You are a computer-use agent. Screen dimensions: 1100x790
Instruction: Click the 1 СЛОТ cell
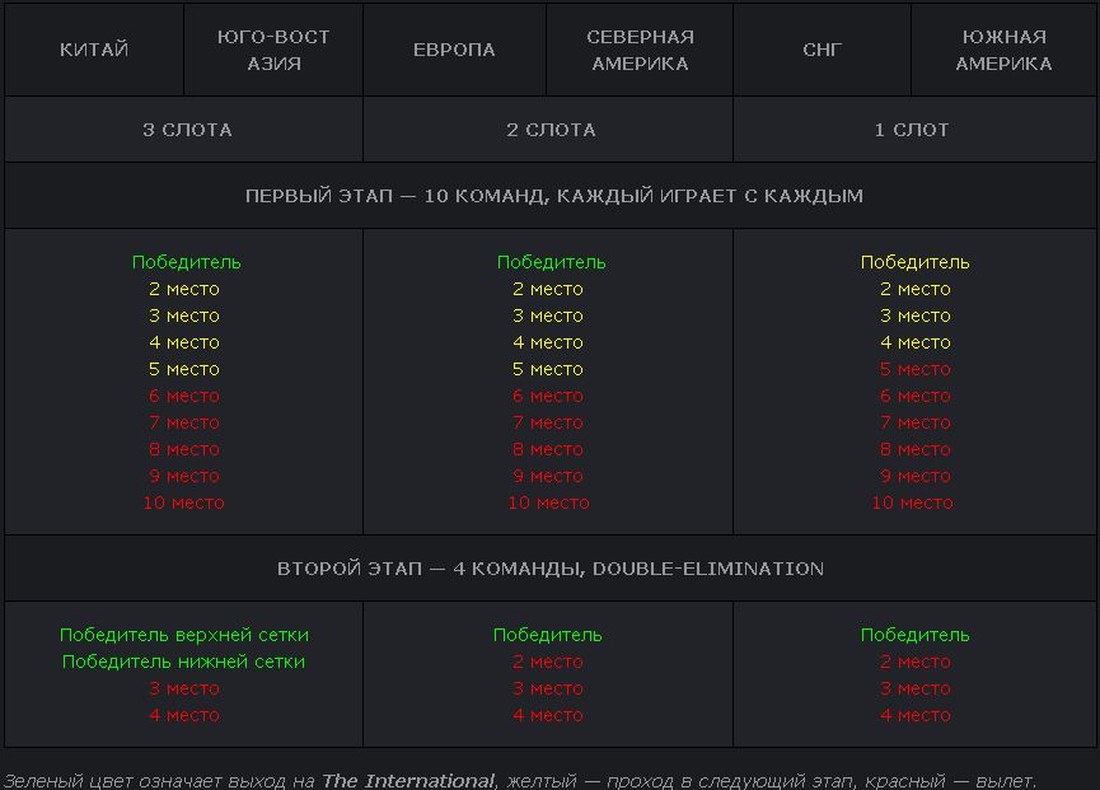pyautogui.click(x=912, y=130)
